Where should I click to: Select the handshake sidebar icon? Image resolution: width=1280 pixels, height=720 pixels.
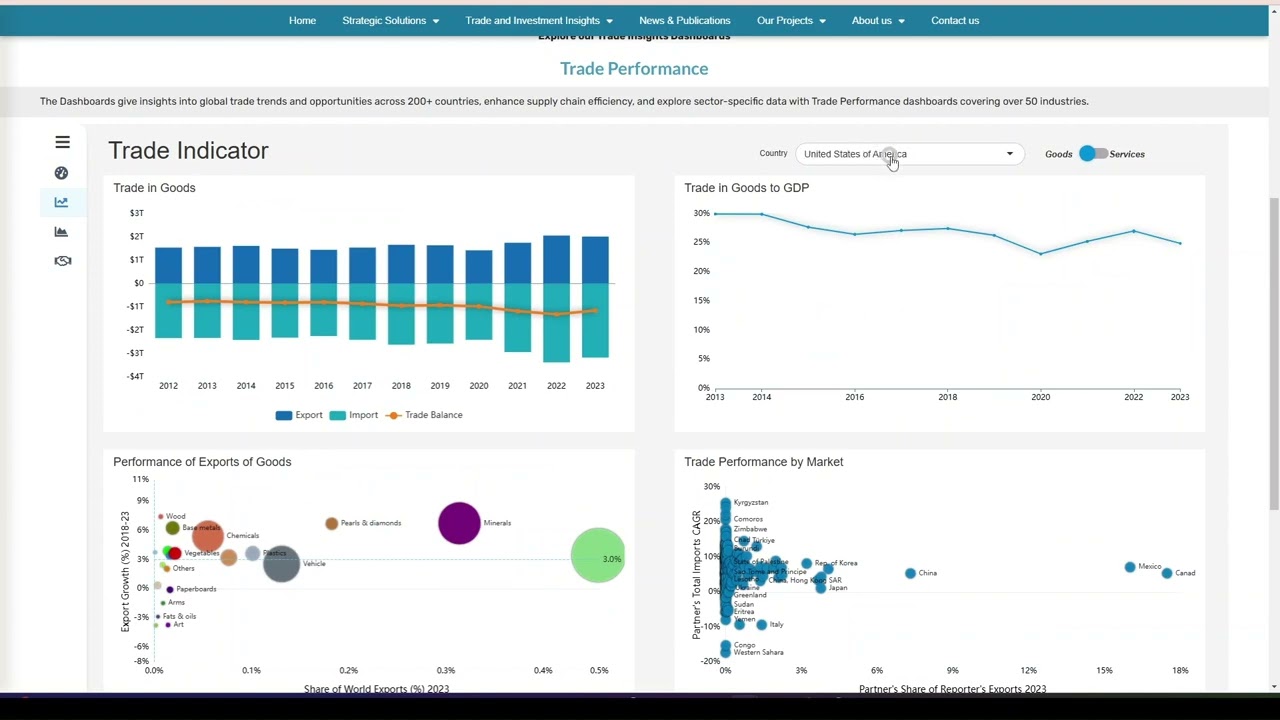[x=62, y=261]
